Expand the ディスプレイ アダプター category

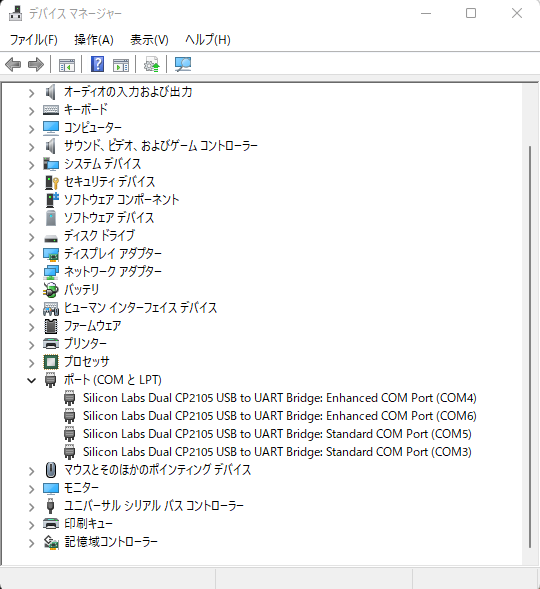point(32,255)
